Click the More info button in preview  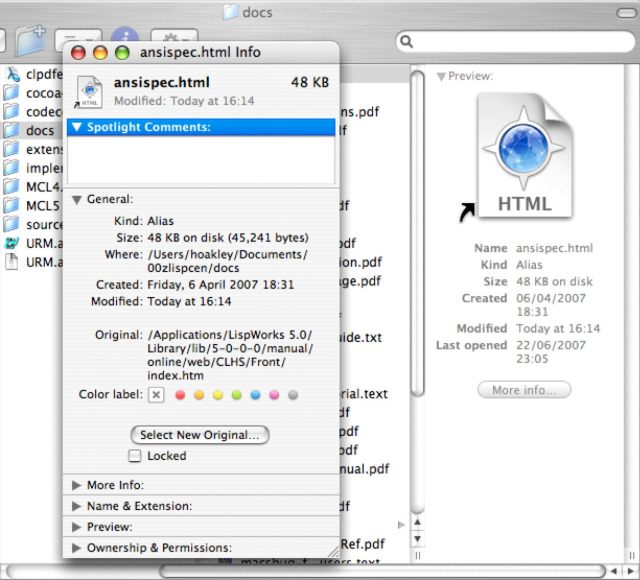524,390
